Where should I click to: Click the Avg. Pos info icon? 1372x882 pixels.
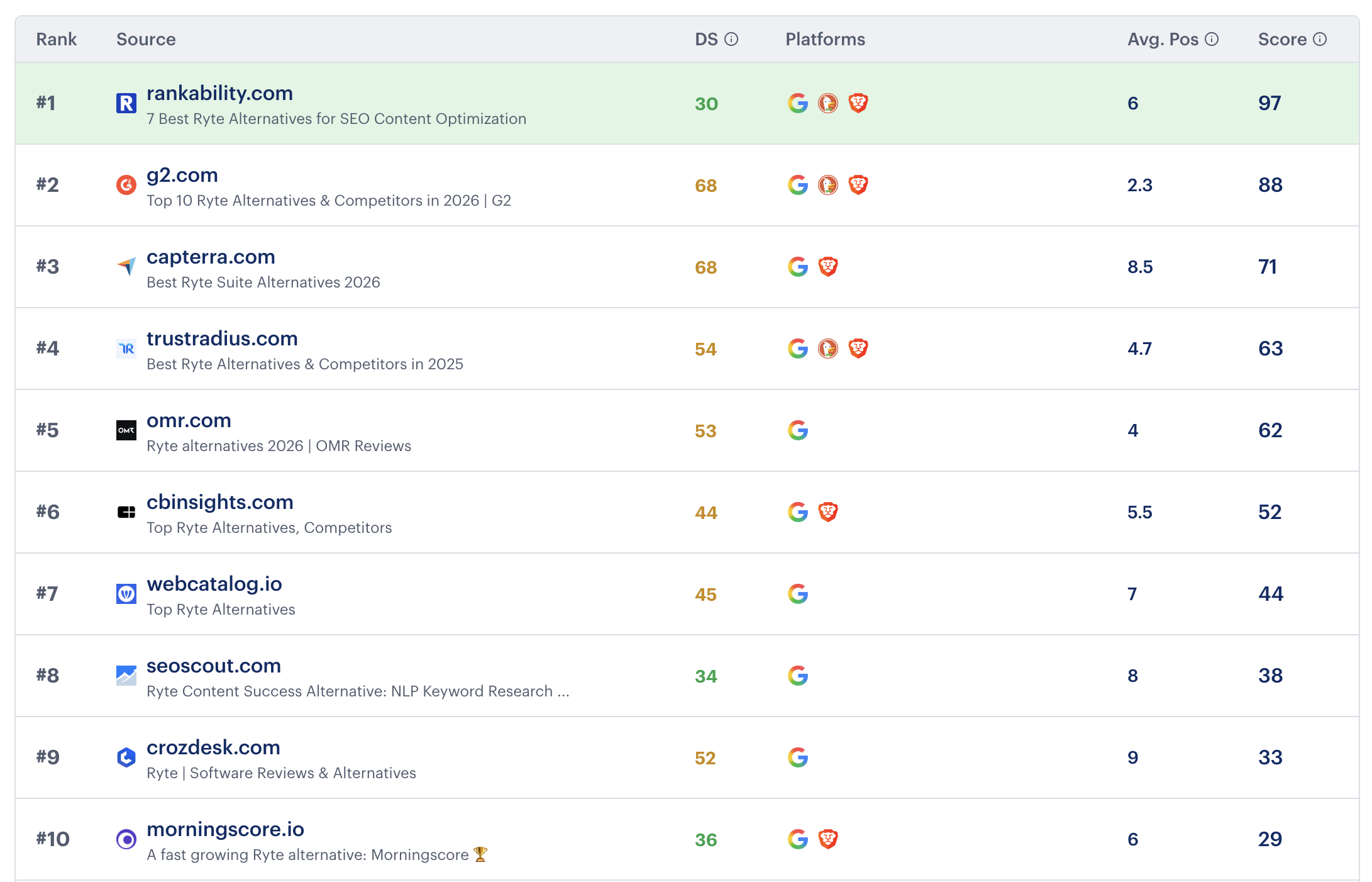pos(1210,38)
